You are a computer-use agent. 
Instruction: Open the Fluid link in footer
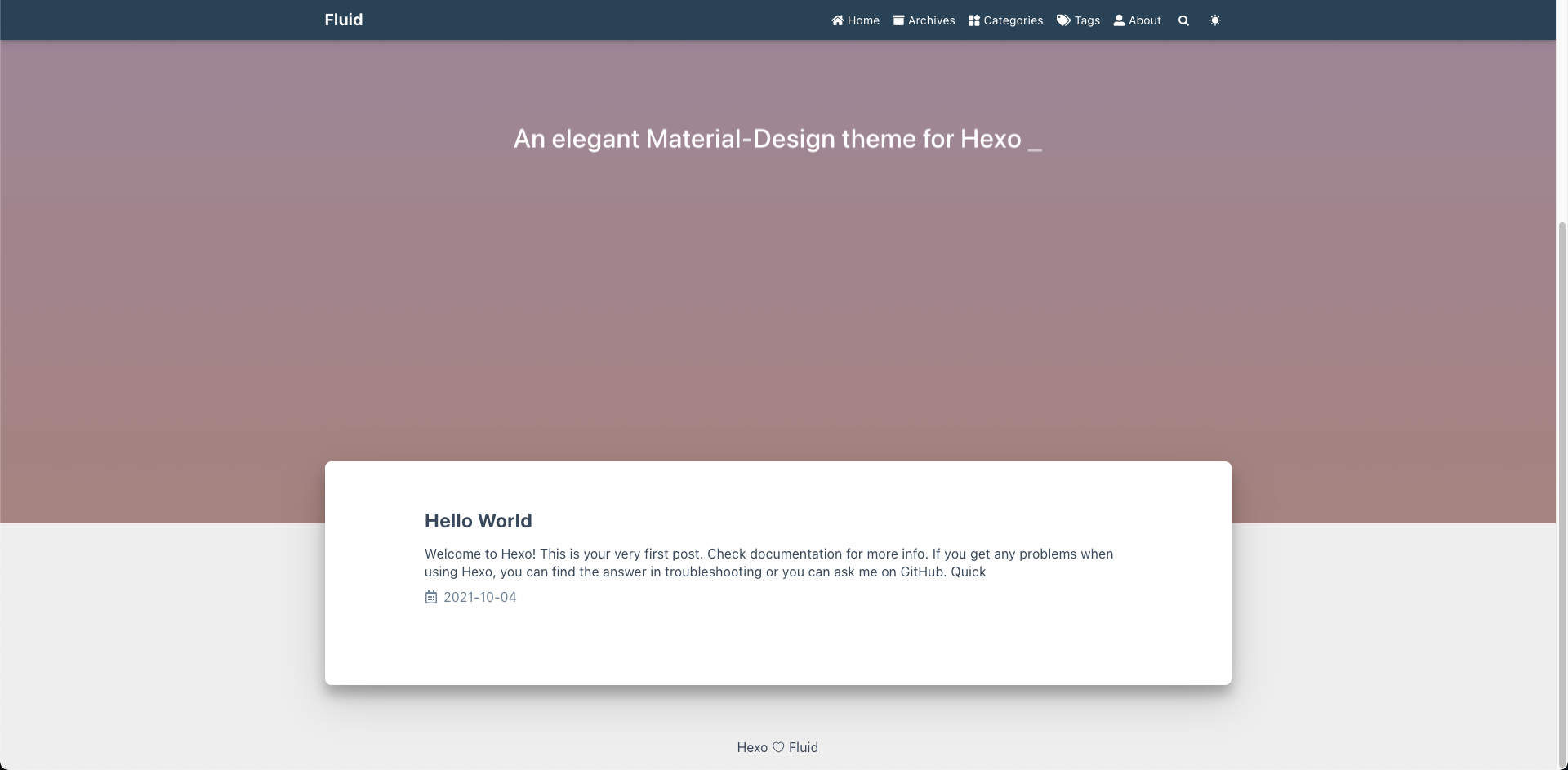pos(803,747)
